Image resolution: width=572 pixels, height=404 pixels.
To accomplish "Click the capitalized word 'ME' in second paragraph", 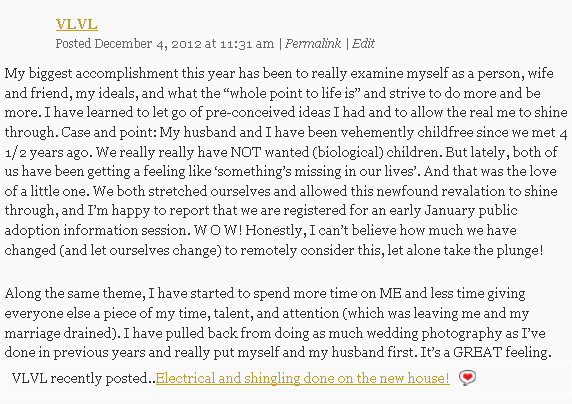I will [390, 293].
